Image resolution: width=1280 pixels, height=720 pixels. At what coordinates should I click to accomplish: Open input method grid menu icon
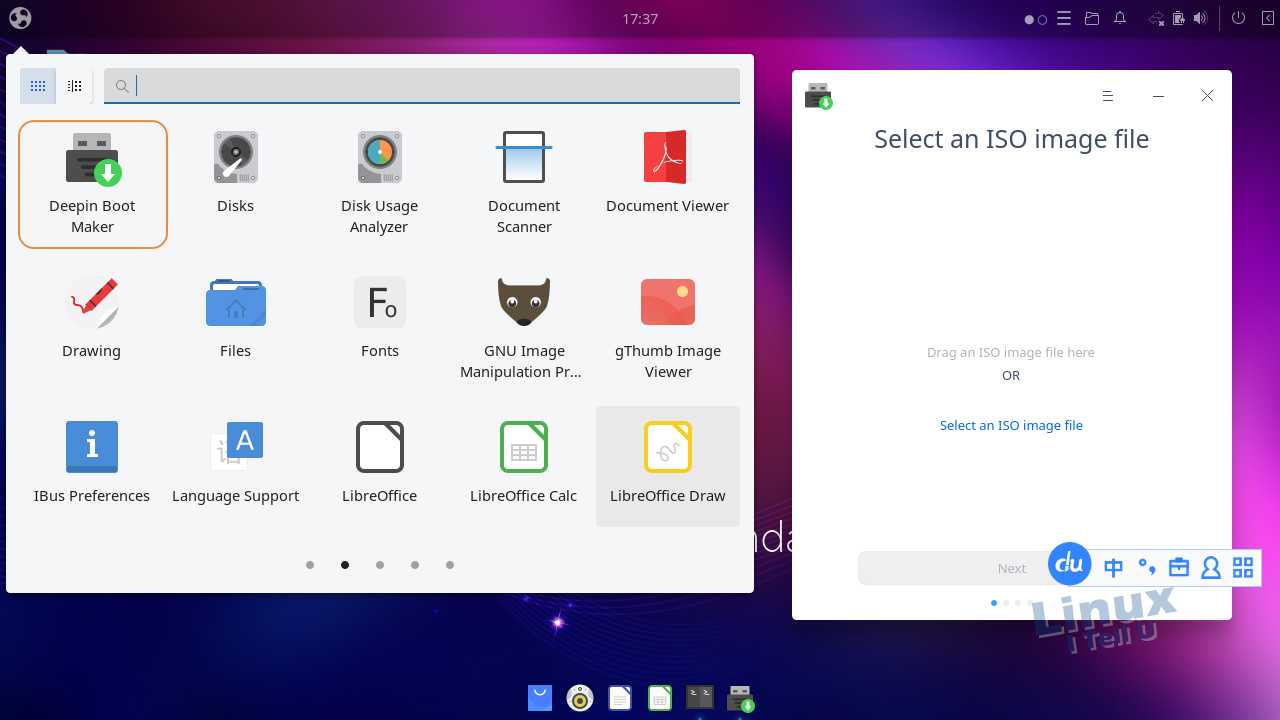pyautogui.click(x=1243, y=568)
